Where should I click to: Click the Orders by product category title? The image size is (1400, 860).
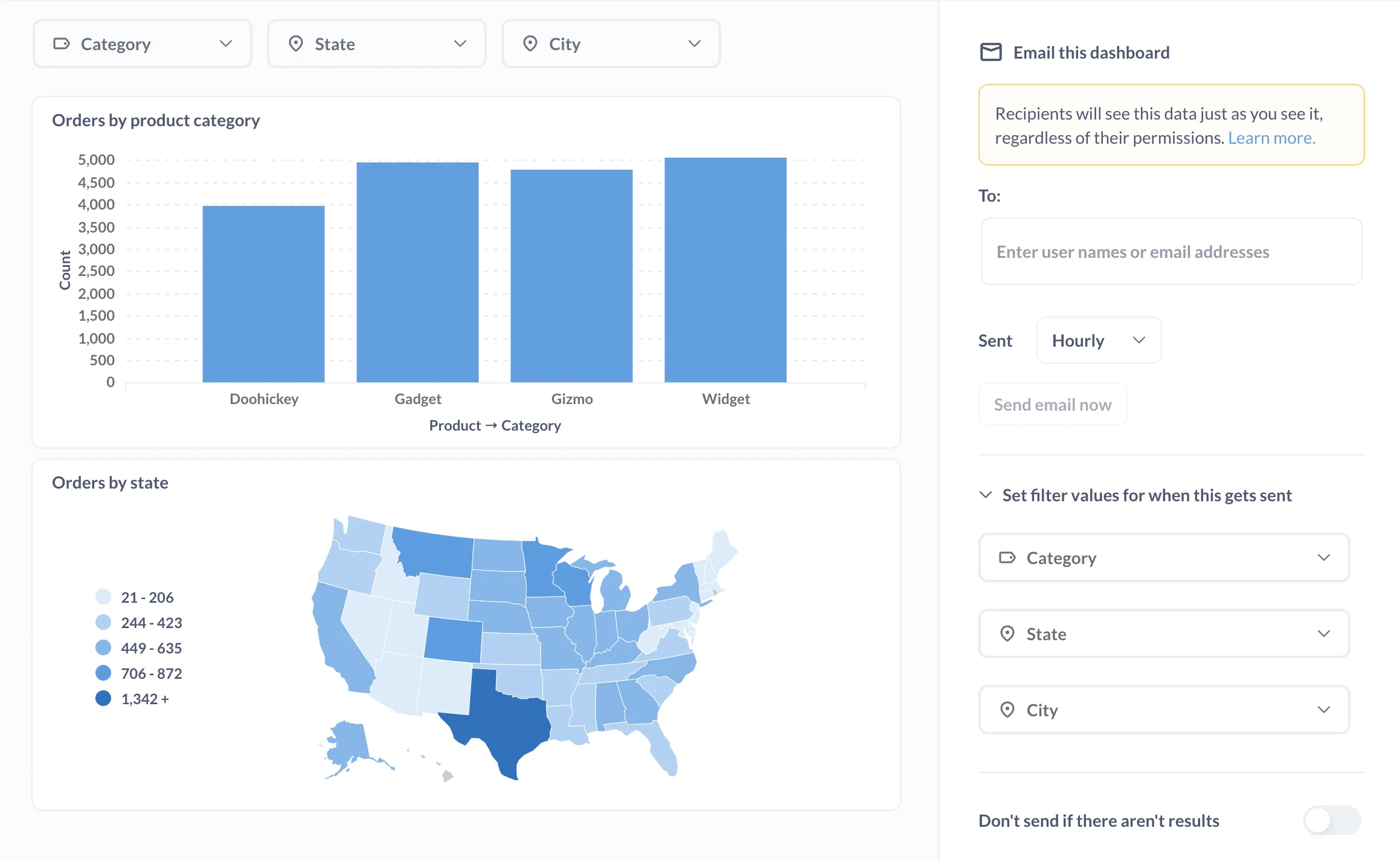click(x=156, y=120)
